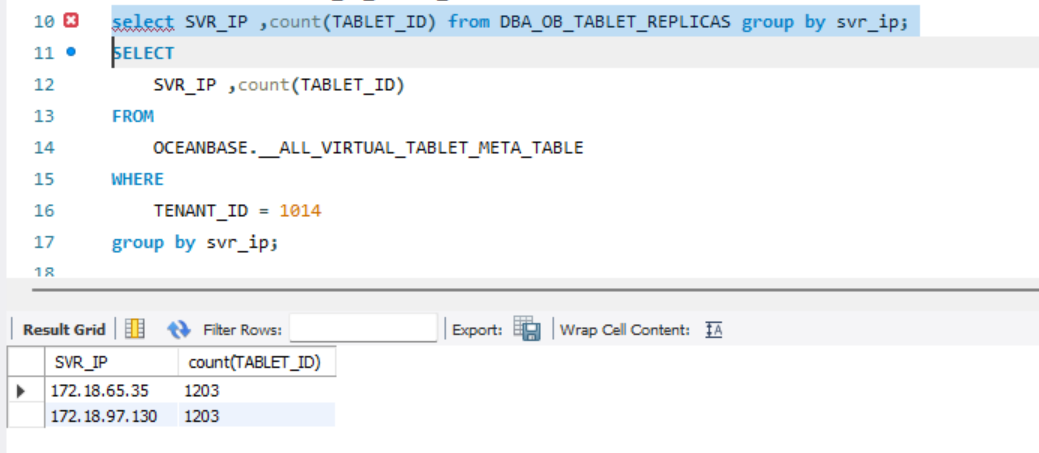Click line number 14 in the gutter

pos(43,148)
